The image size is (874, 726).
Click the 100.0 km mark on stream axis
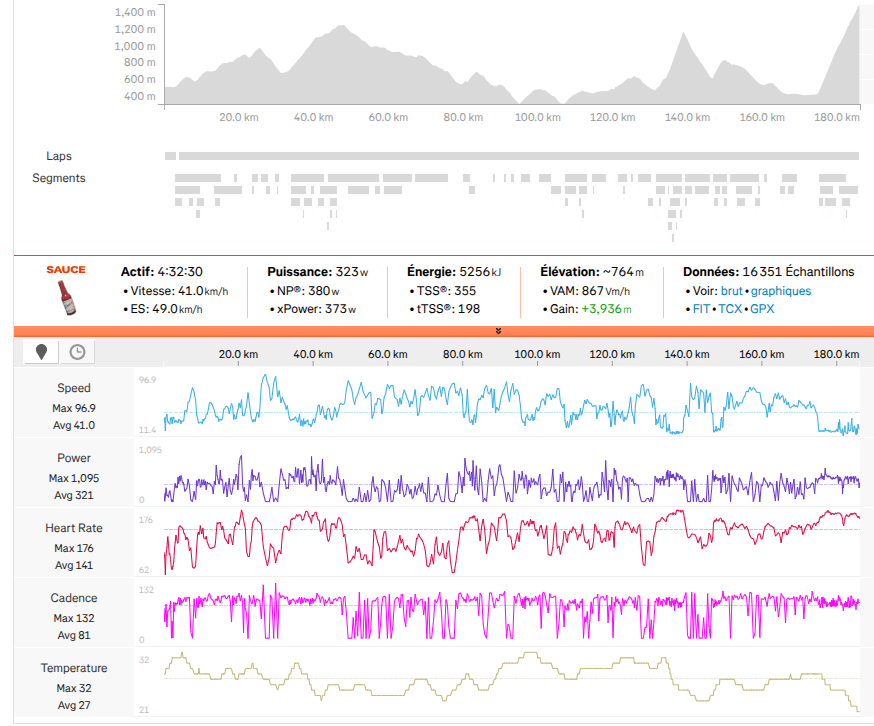(x=537, y=354)
